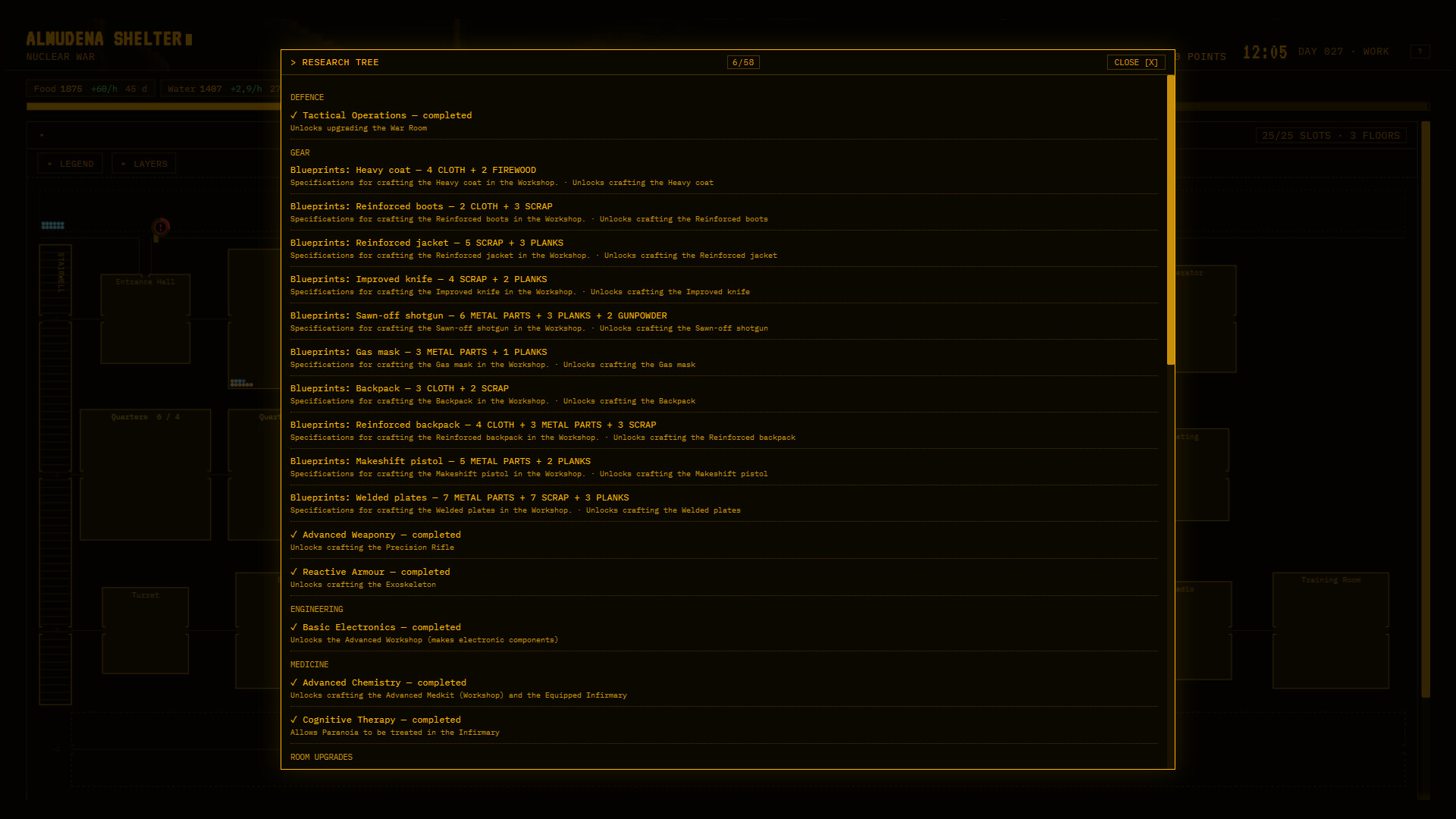Select Blueprints: Improved knife research
The image size is (1456, 819).
click(x=723, y=285)
